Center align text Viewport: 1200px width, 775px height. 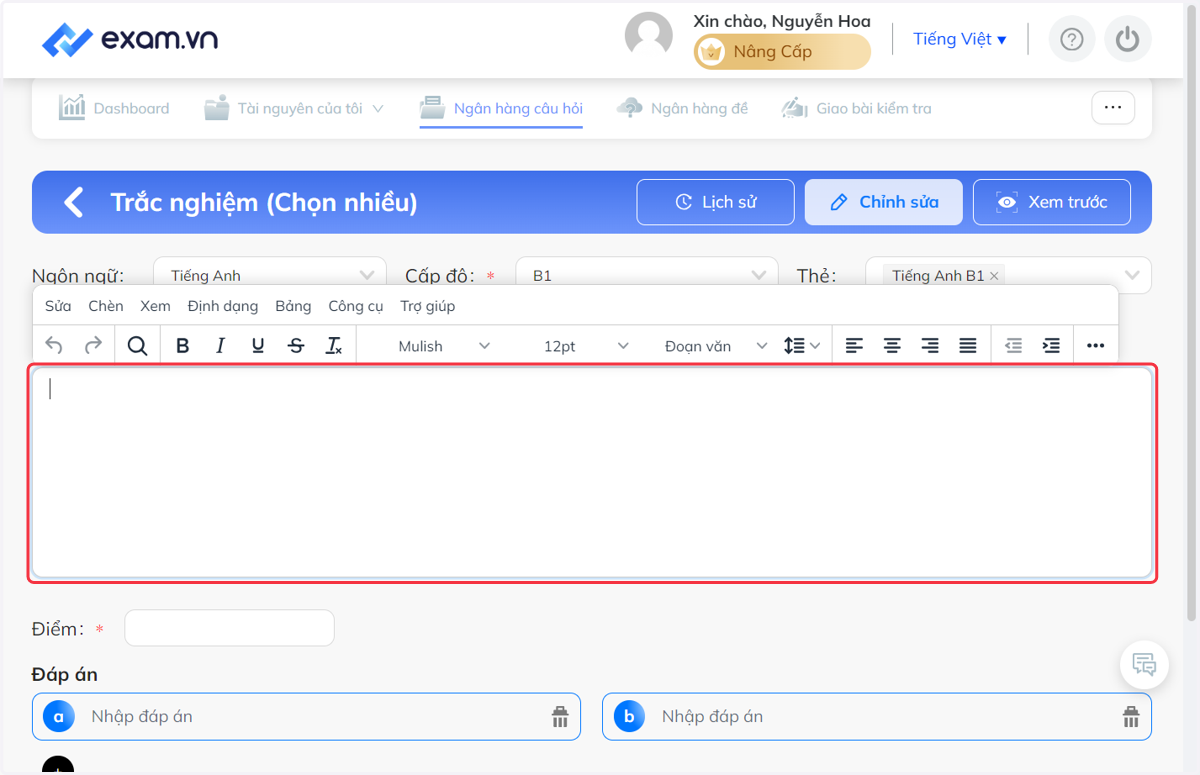892,346
